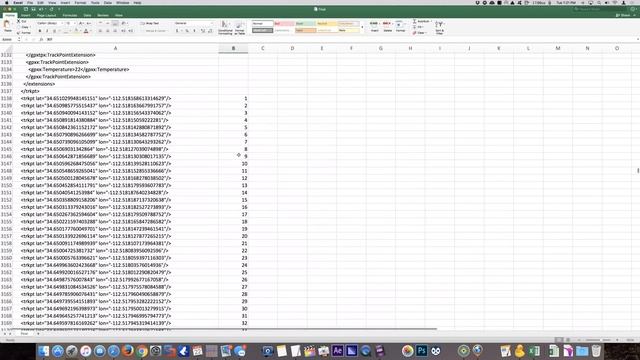Click the Format painter button
Screen dimensions: 640x360
click(x=24, y=33)
